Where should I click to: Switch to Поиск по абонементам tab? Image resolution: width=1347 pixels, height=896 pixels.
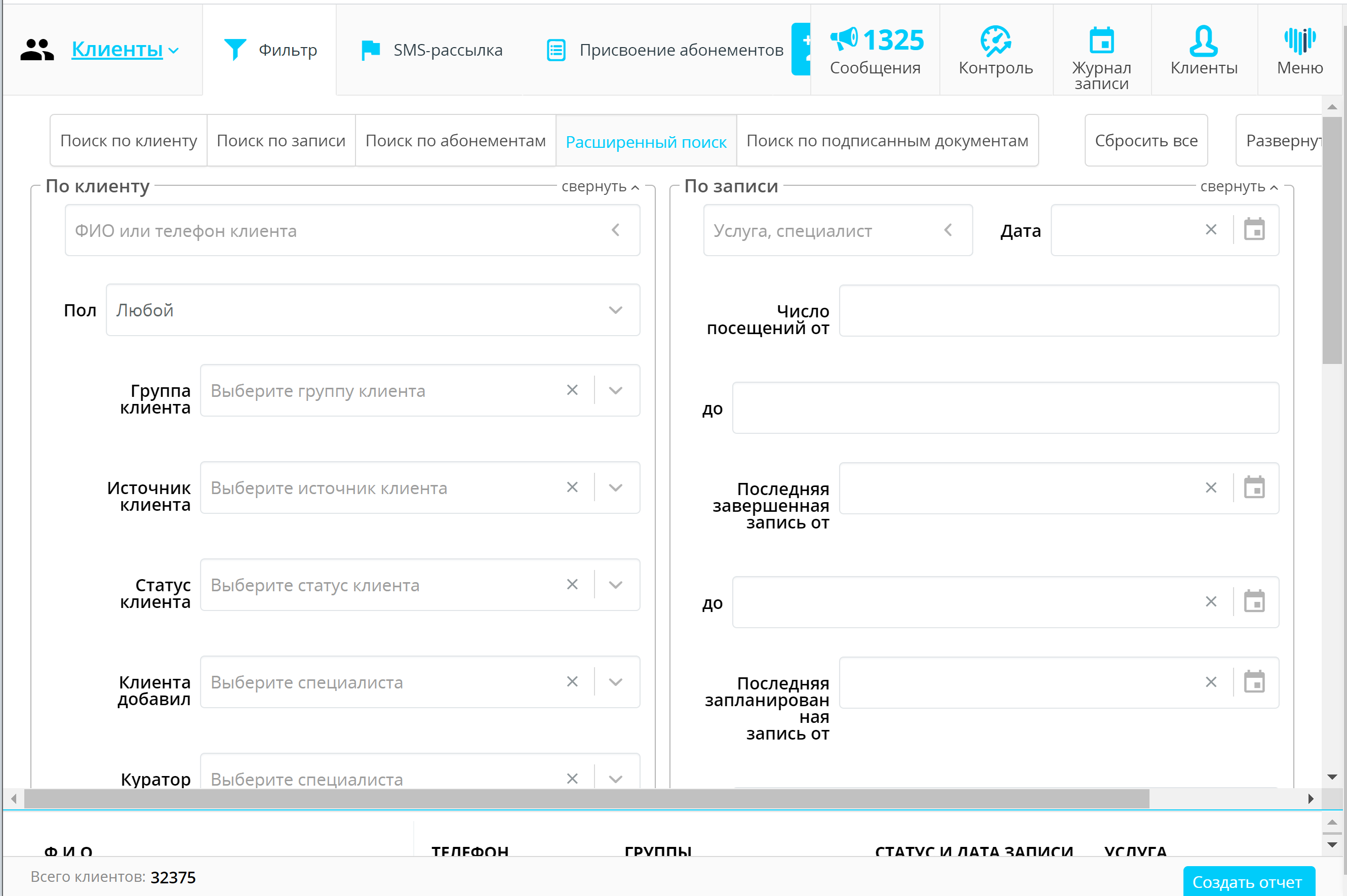(x=455, y=141)
